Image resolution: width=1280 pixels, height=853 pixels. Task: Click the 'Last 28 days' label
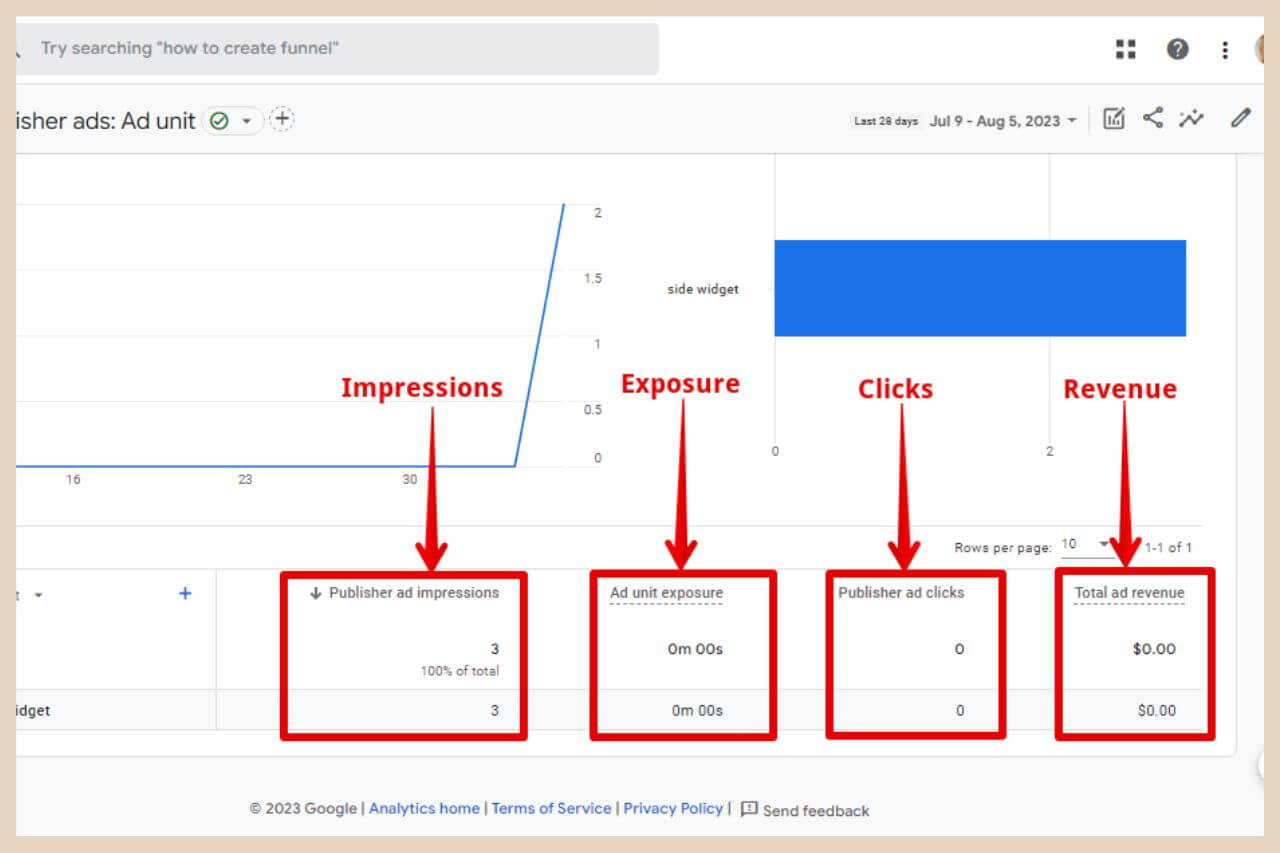886,121
